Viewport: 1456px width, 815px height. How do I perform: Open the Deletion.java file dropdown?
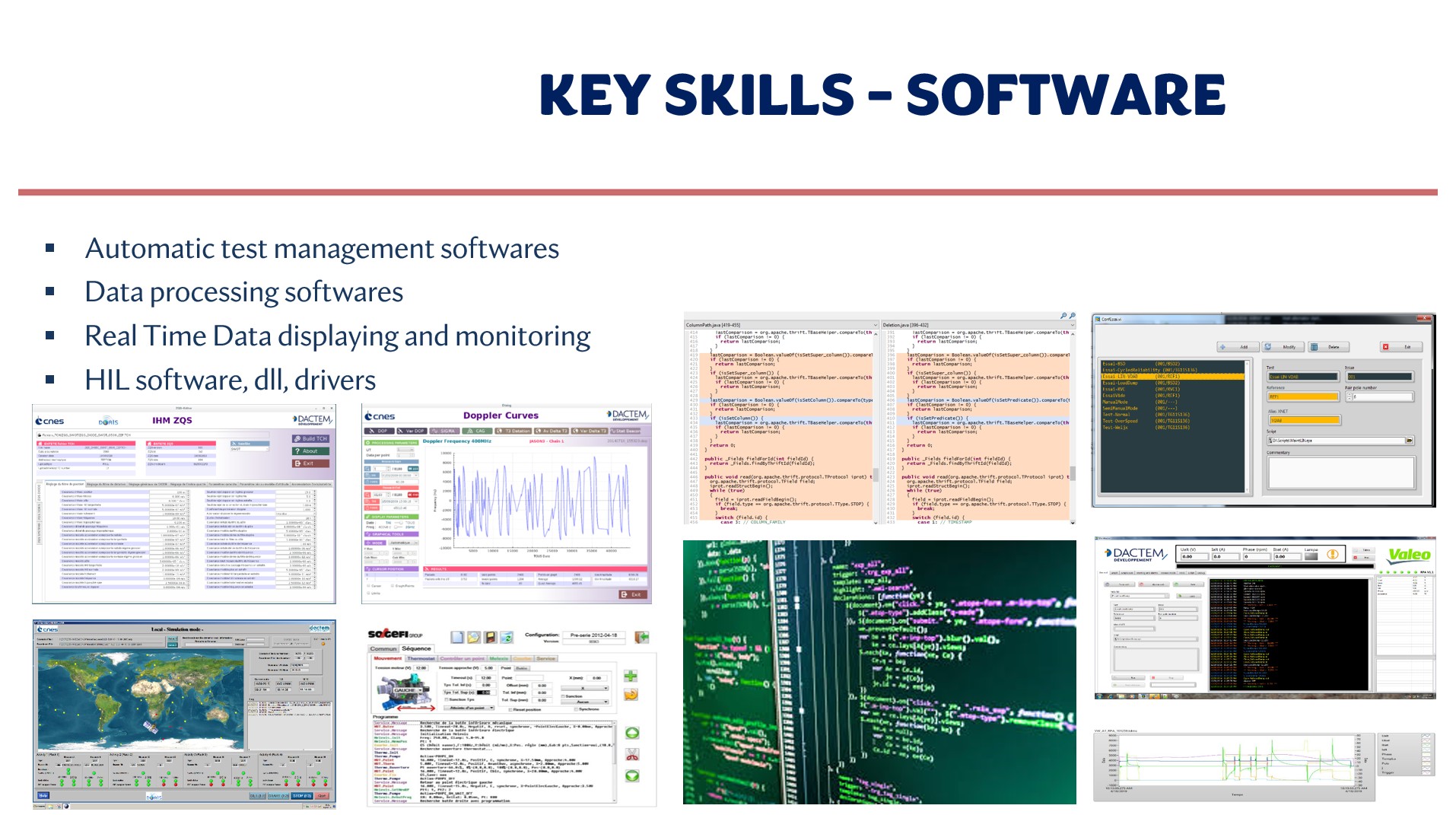(x=1072, y=325)
